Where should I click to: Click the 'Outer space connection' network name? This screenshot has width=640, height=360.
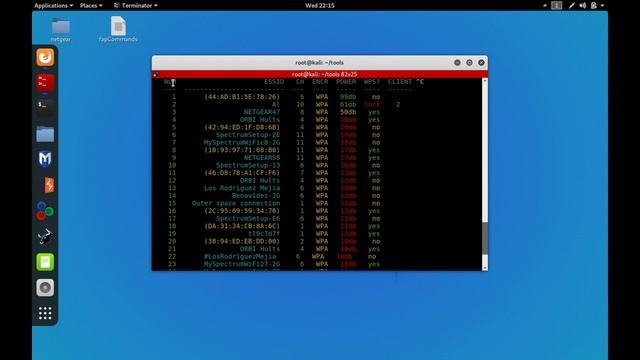tap(236, 203)
